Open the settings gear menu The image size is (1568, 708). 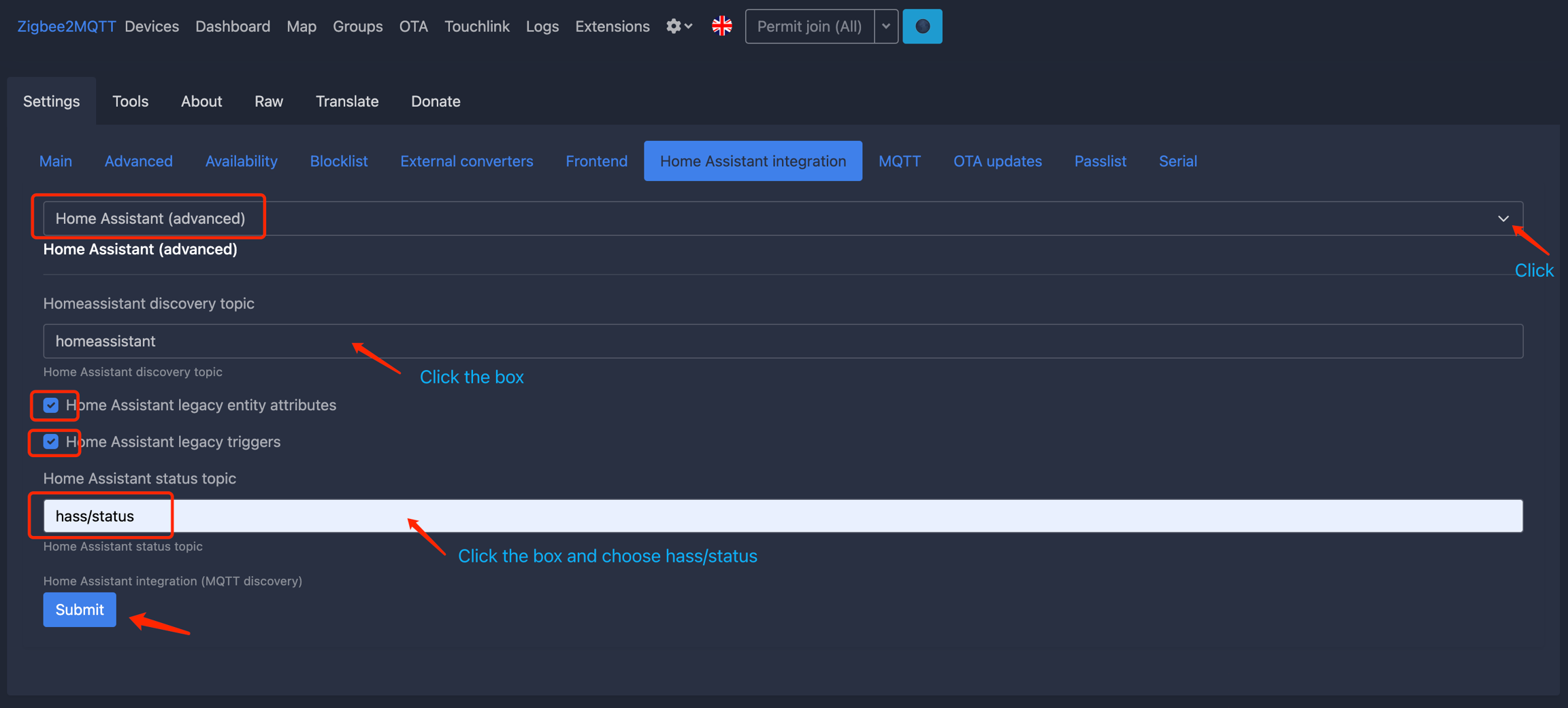[679, 27]
